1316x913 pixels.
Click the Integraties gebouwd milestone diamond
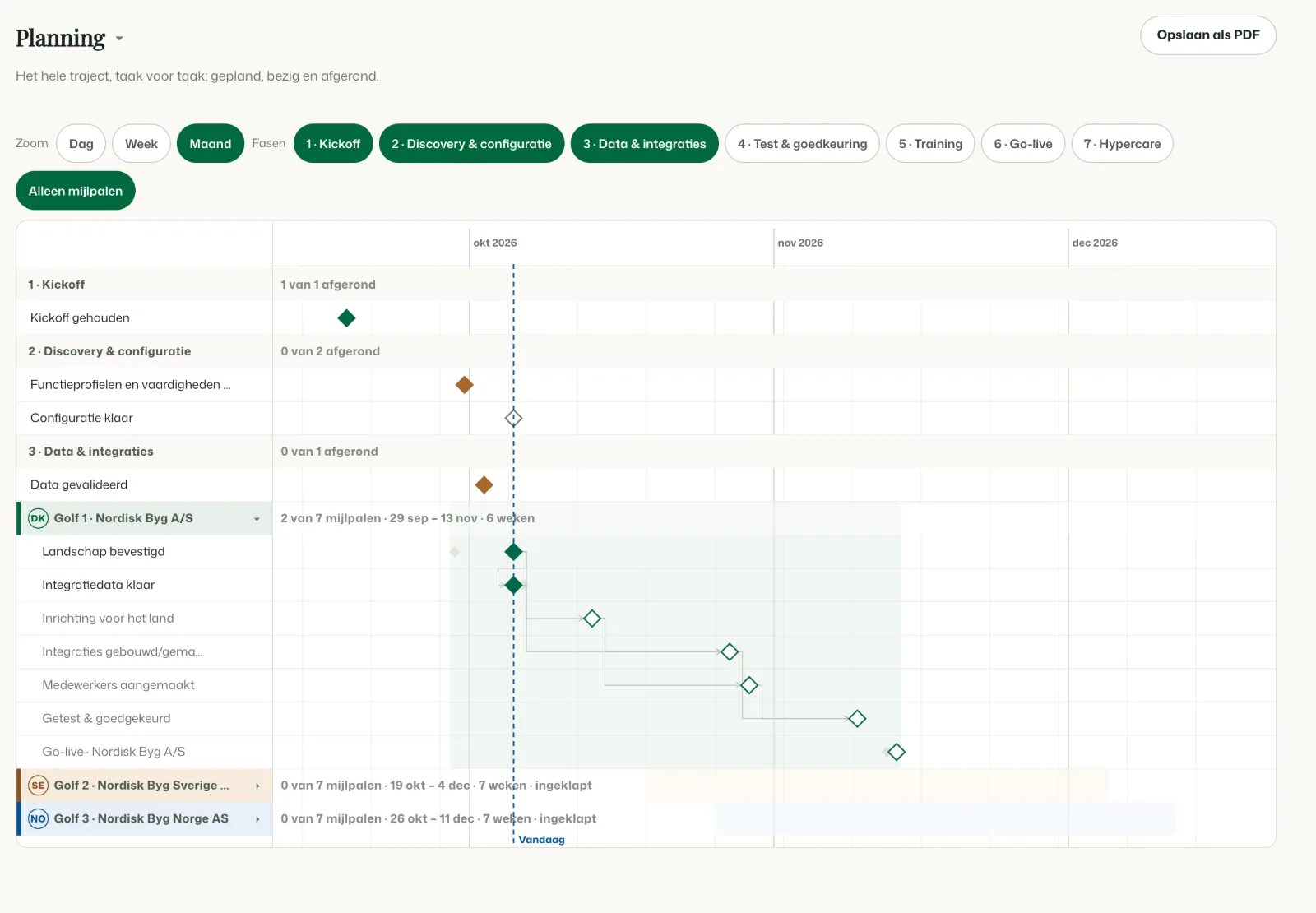(x=730, y=652)
